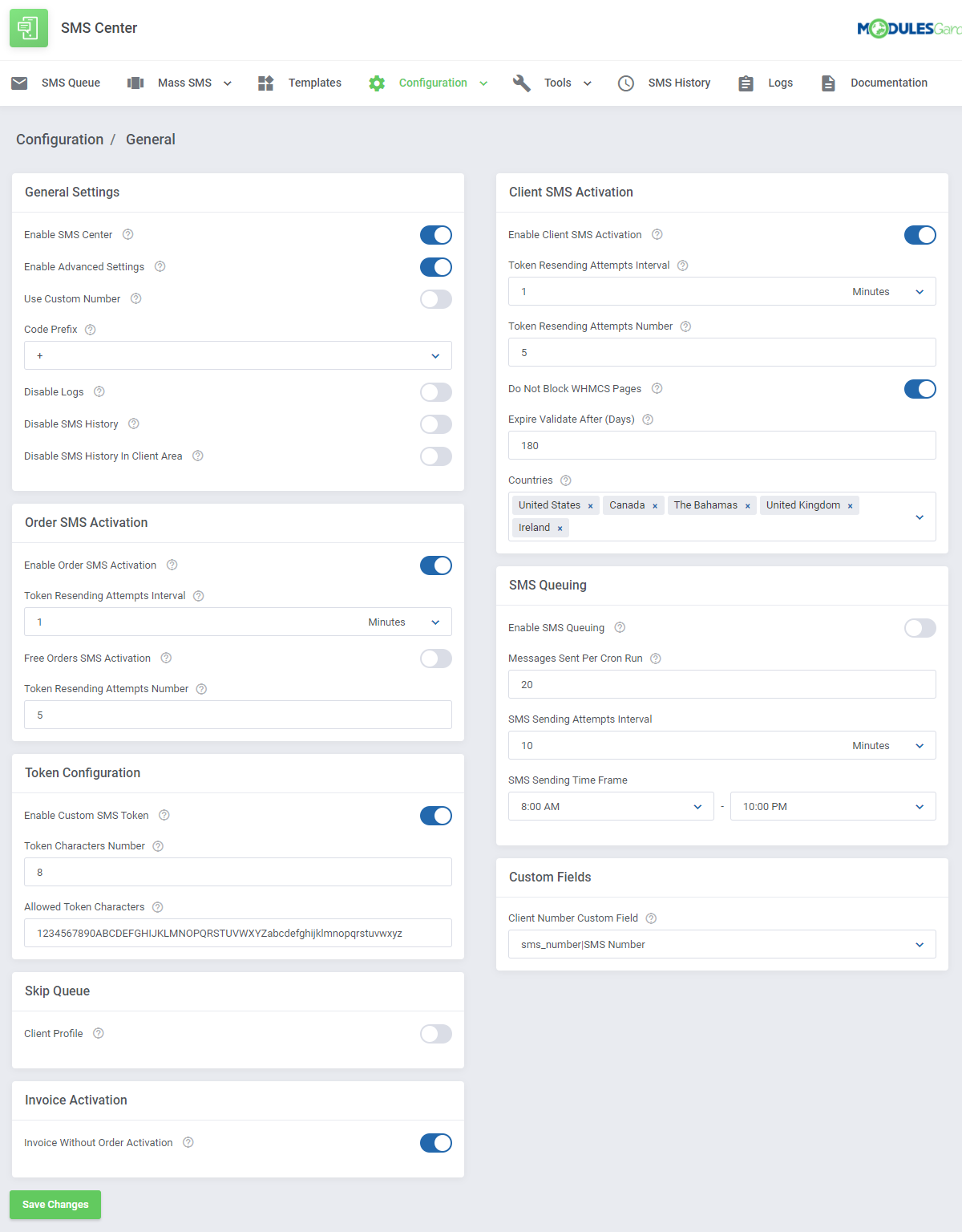Click the Documentation file icon
962x1232 pixels.
[828, 83]
